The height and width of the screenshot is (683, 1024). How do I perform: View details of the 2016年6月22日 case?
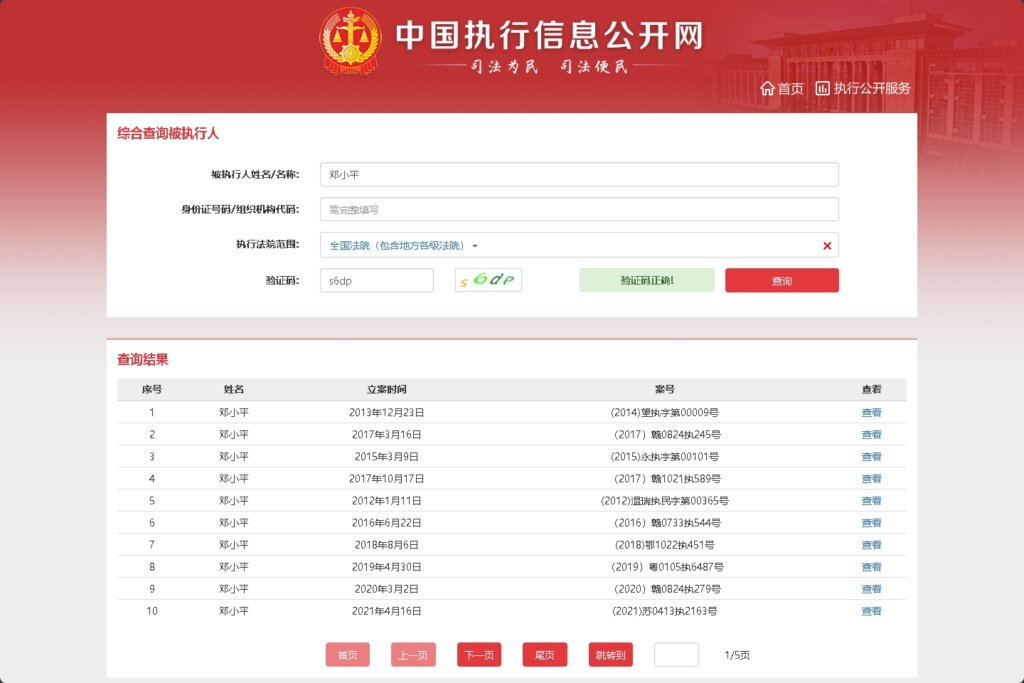click(x=871, y=523)
